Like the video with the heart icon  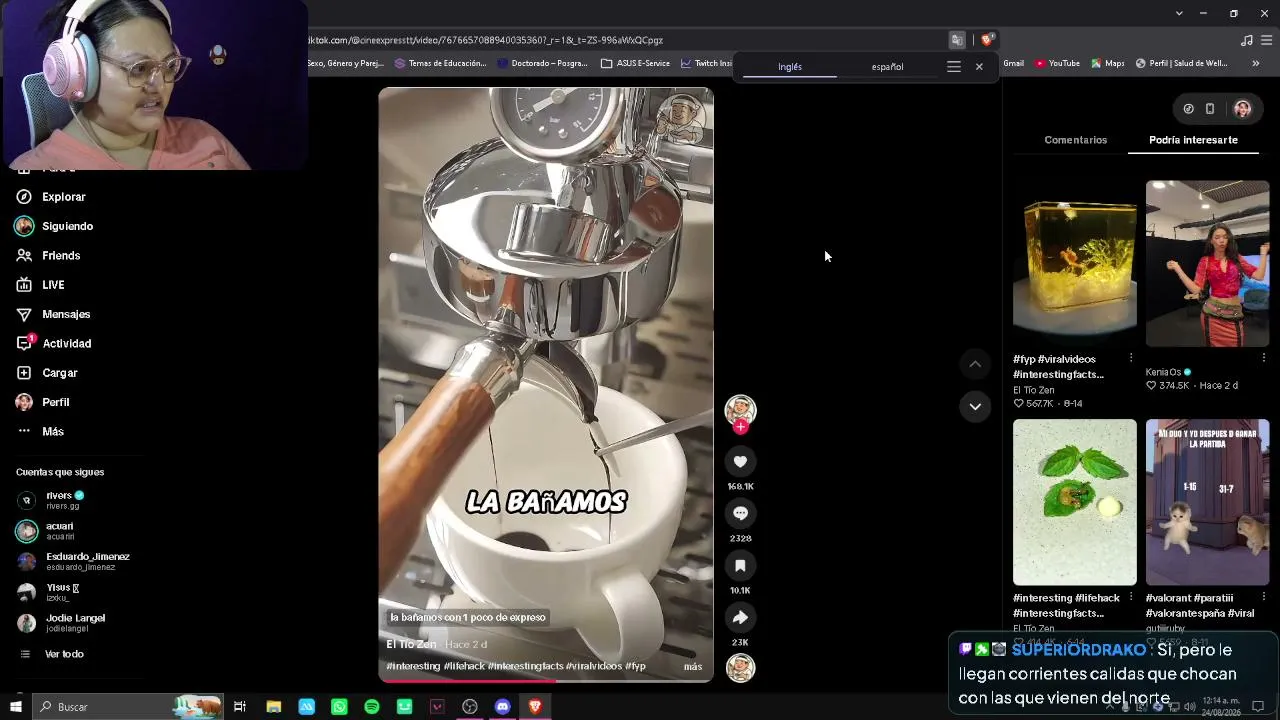coord(740,461)
